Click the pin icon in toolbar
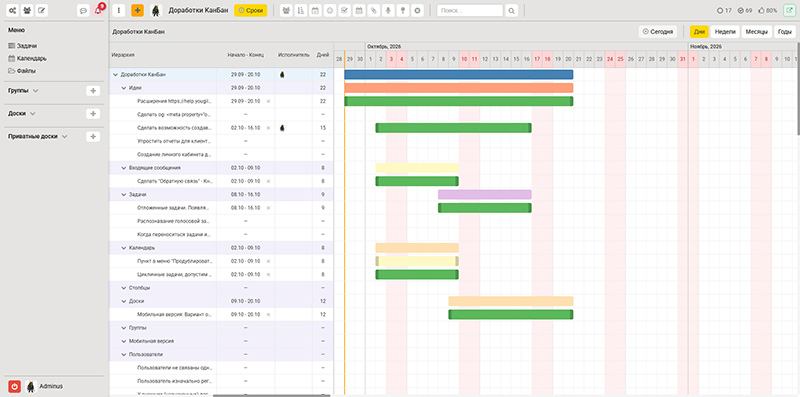 403,10
